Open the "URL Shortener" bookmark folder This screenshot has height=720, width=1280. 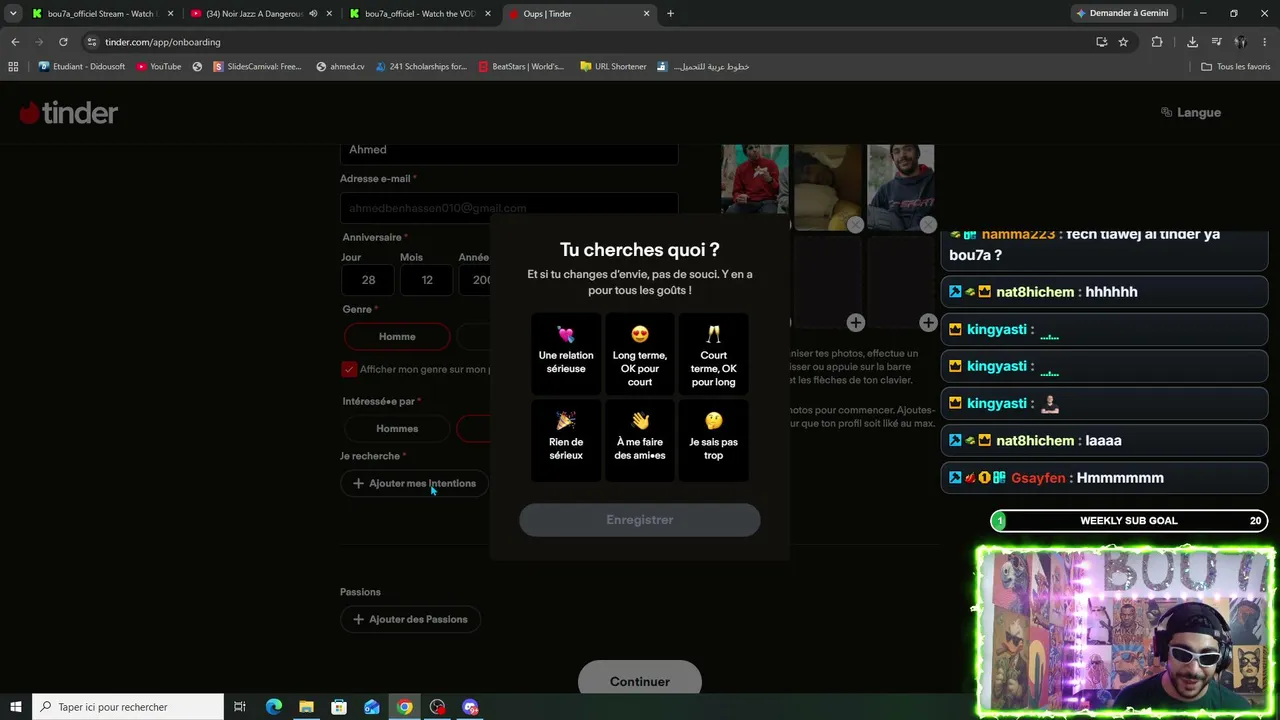coord(613,67)
